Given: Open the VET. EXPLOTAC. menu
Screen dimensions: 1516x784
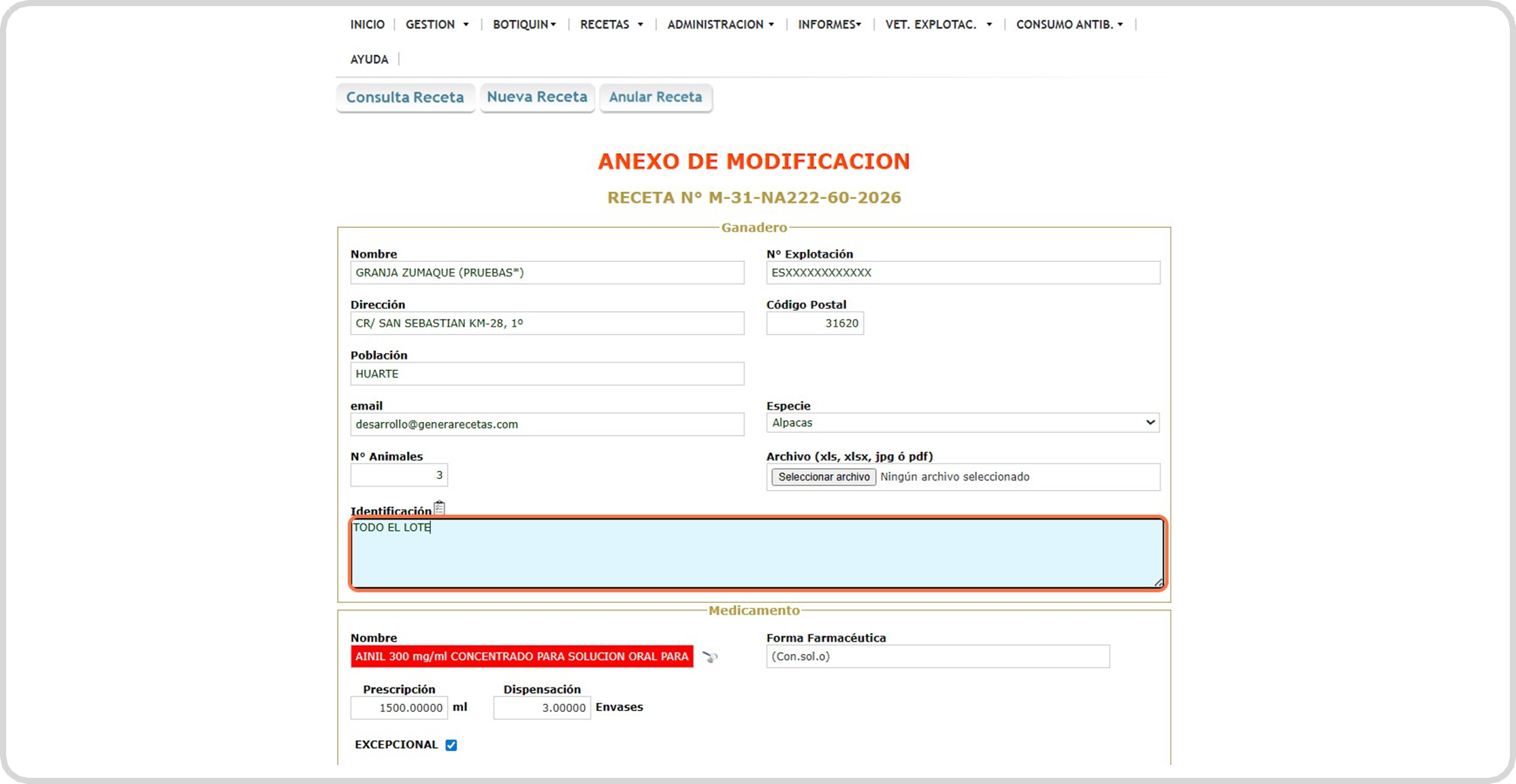Looking at the screenshot, I should [938, 24].
